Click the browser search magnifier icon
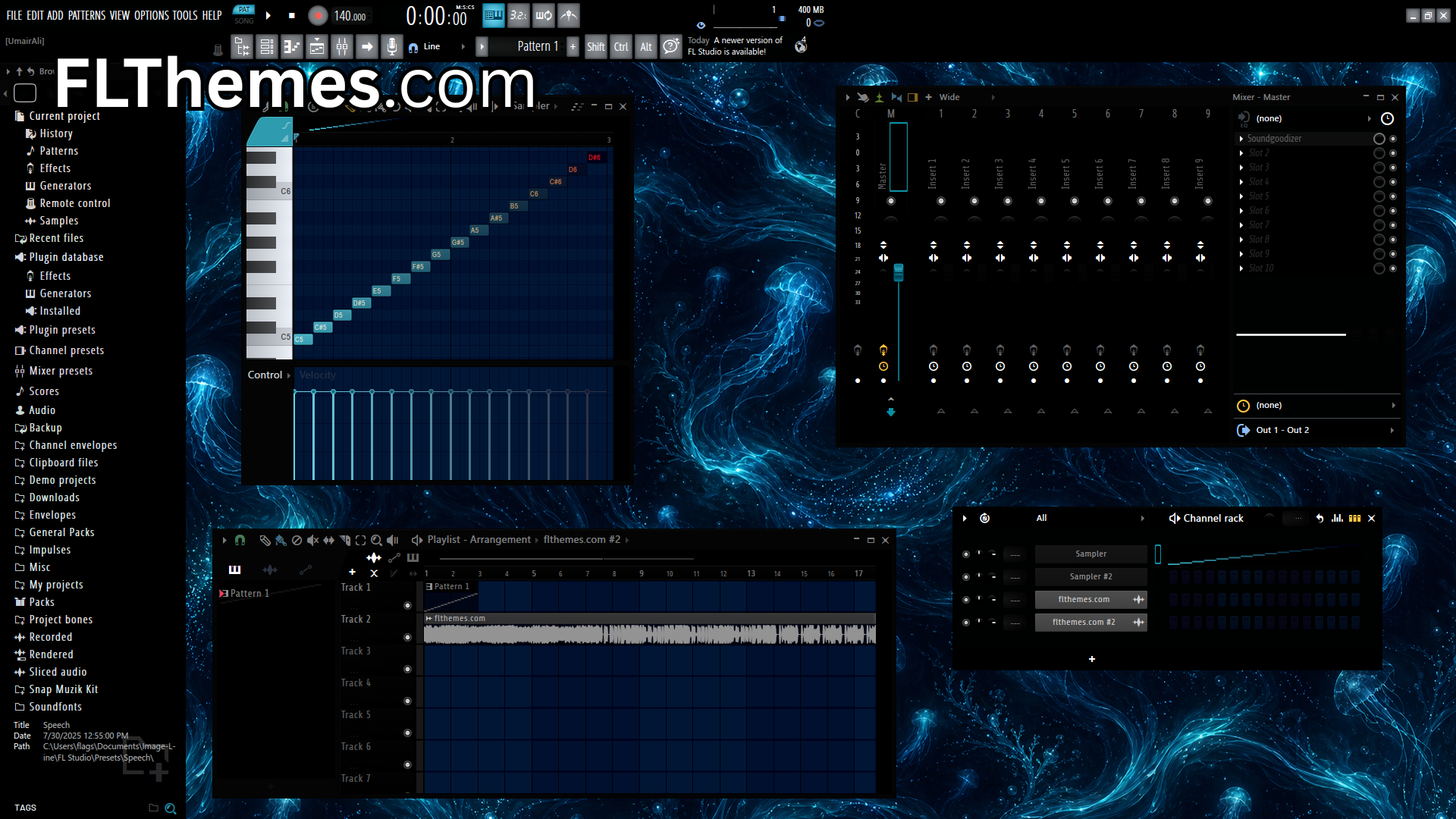1456x819 pixels. tap(171, 808)
